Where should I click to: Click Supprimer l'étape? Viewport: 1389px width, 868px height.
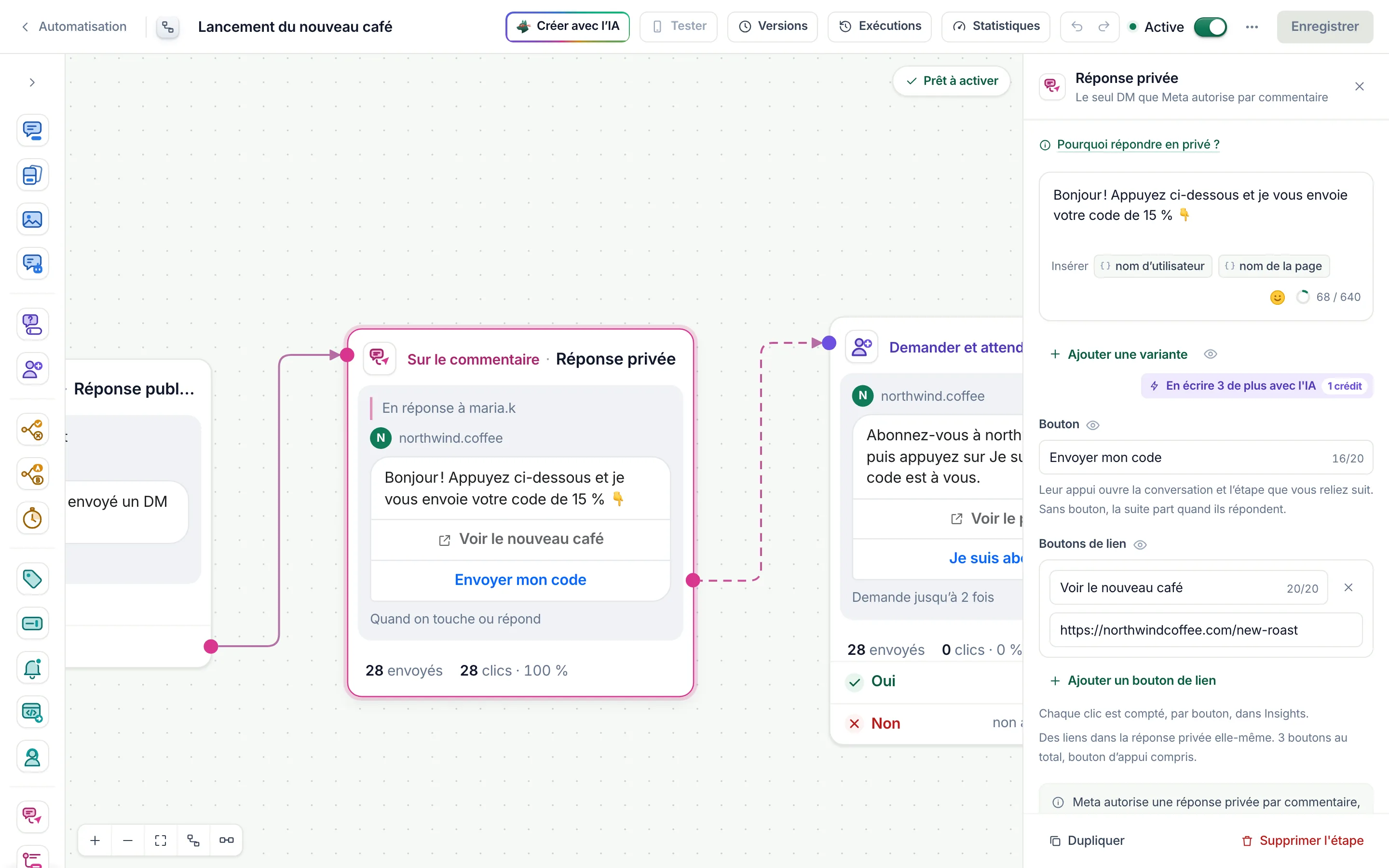(1302, 841)
